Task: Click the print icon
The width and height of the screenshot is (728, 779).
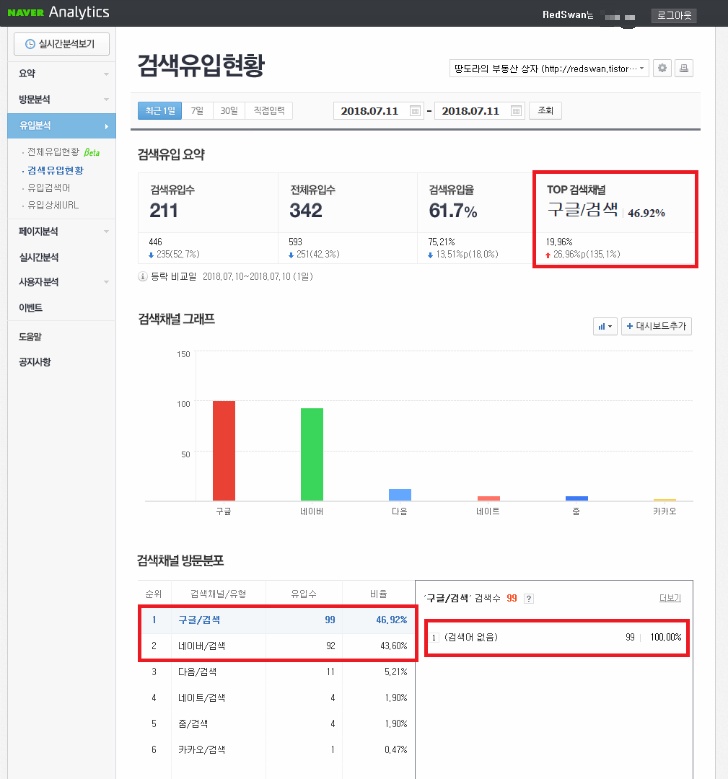Action: [x=684, y=68]
